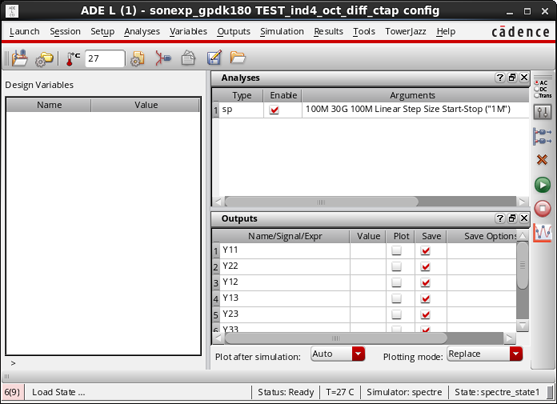
Task: Check the Plot box for Y11
Action: coord(396,251)
